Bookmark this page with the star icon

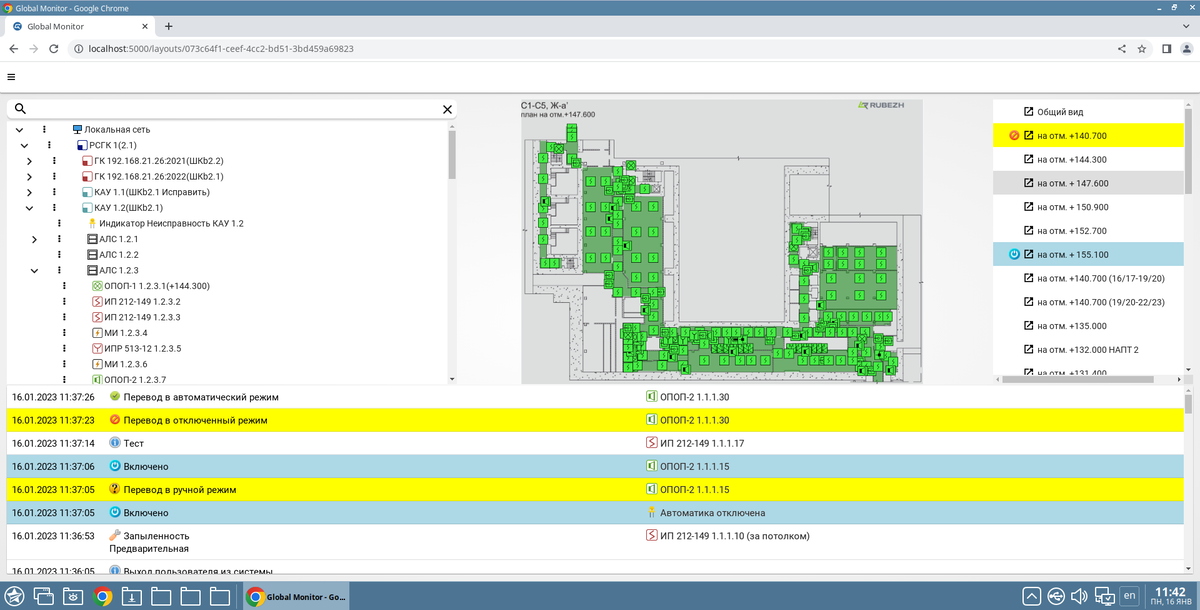tap(1141, 48)
